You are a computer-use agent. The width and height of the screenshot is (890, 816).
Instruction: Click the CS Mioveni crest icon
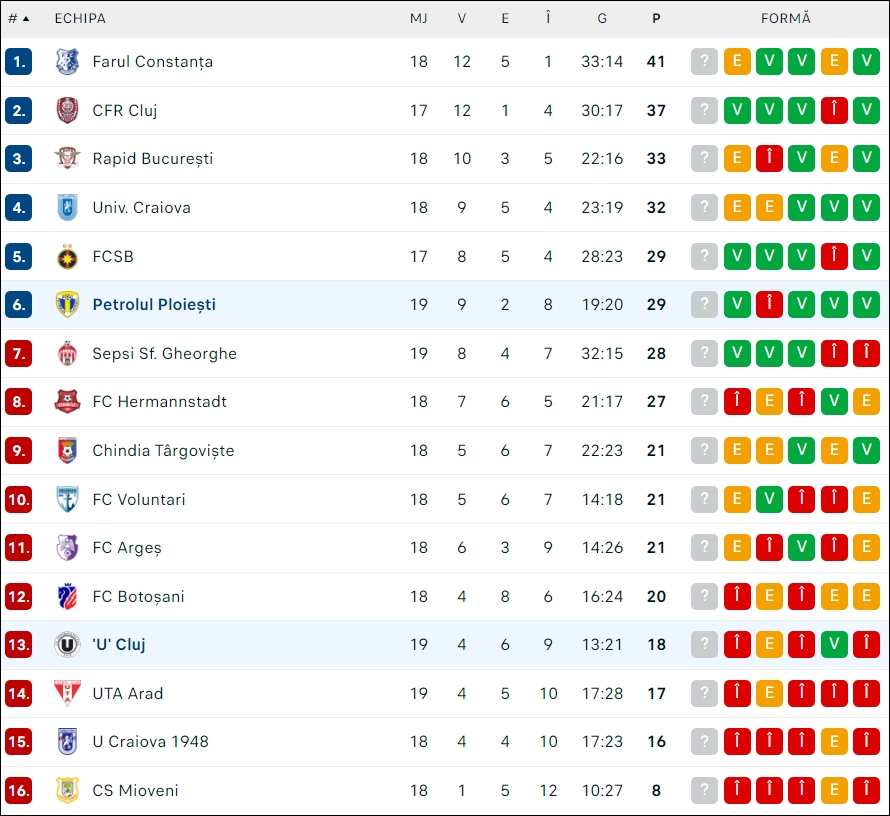tap(67, 790)
